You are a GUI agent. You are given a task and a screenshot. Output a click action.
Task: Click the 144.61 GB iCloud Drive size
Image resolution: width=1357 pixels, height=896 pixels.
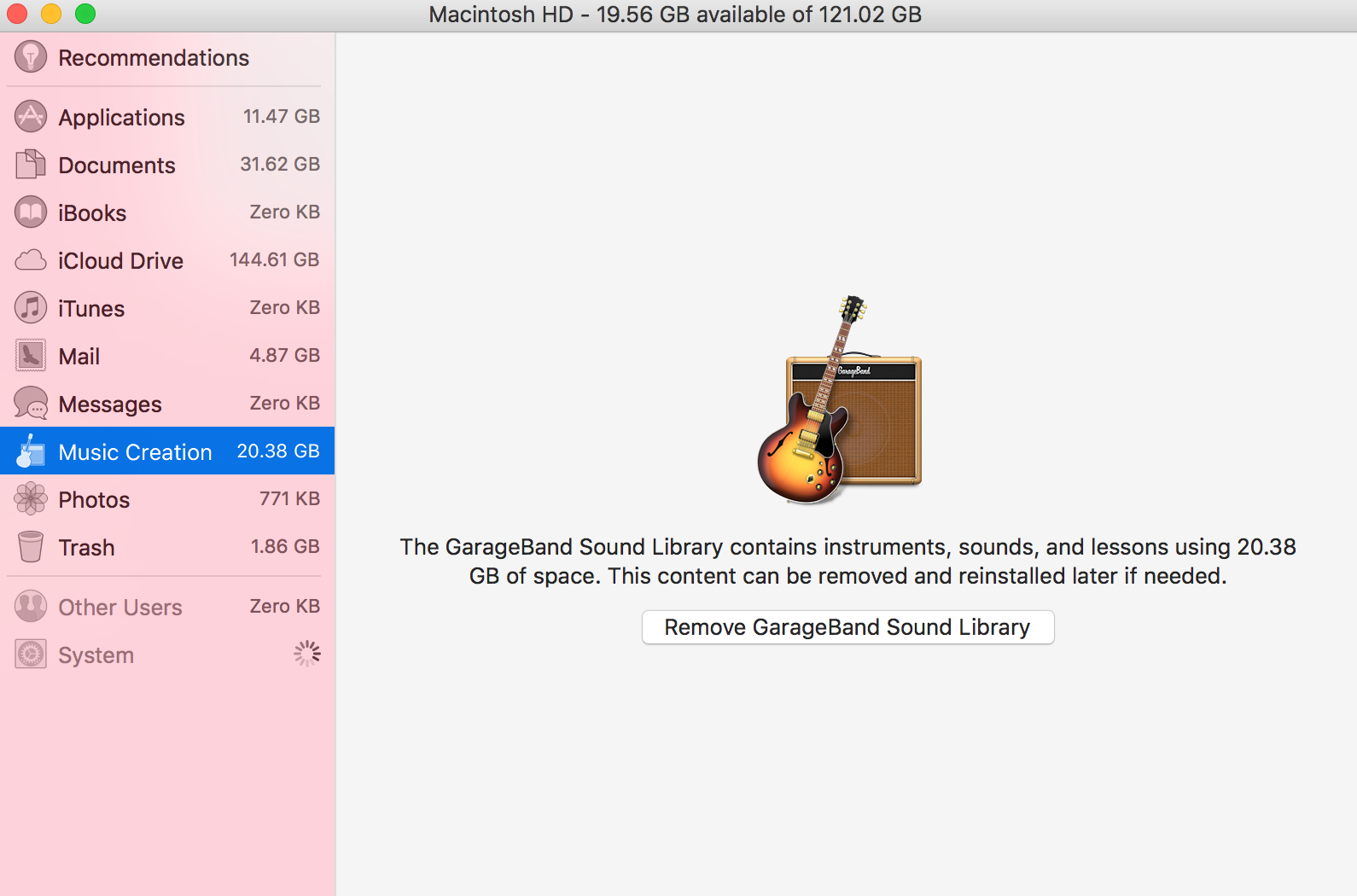point(275,259)
